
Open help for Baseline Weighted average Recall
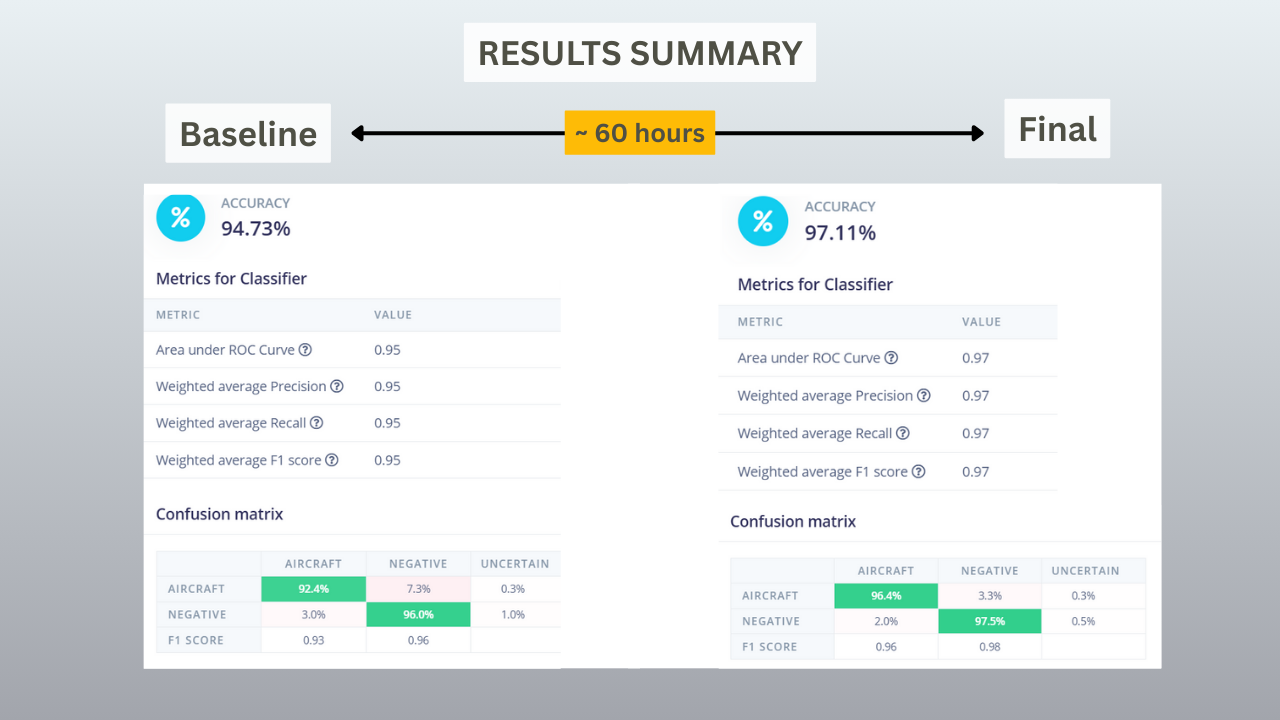click(316, 423)
